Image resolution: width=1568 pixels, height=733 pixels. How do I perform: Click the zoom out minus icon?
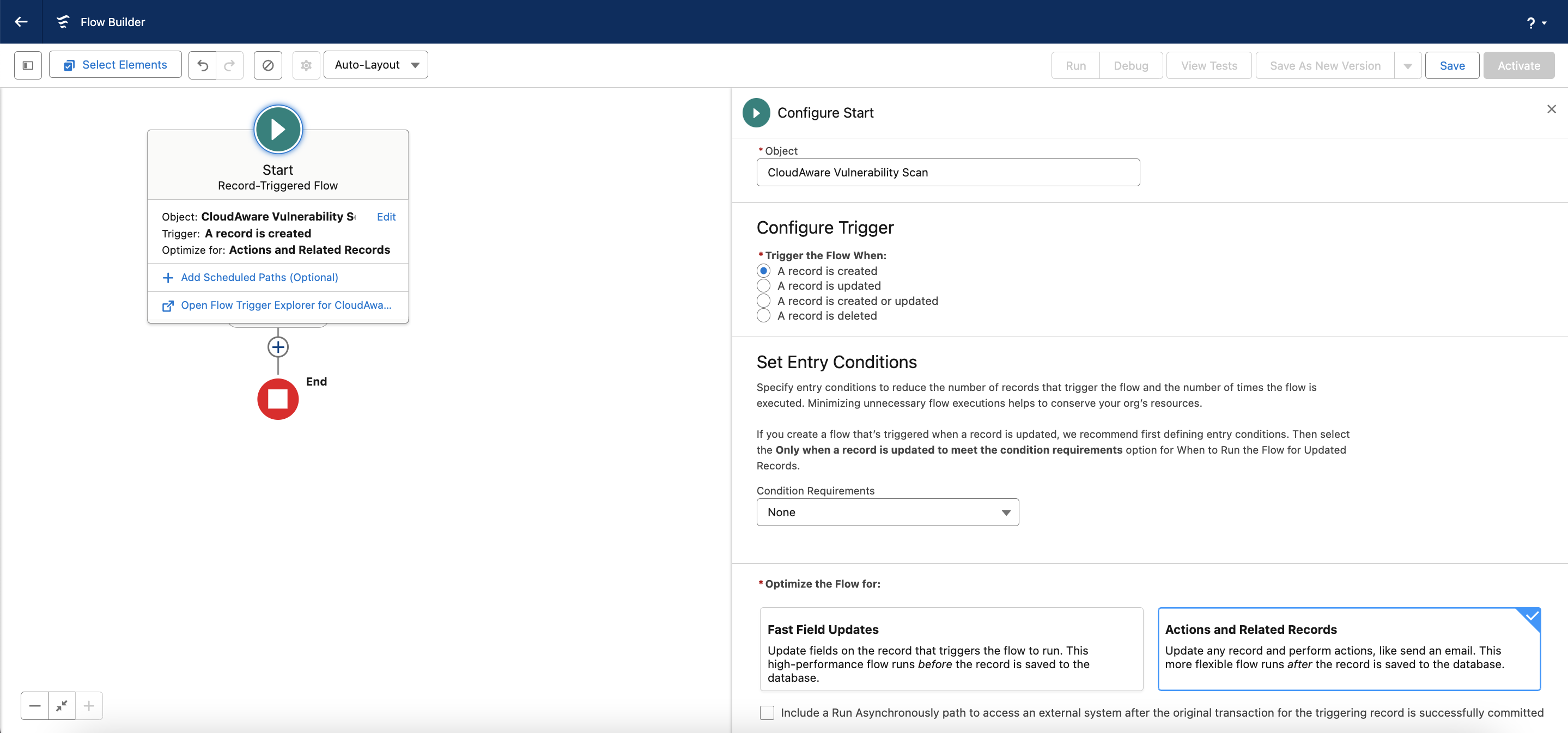35,706
